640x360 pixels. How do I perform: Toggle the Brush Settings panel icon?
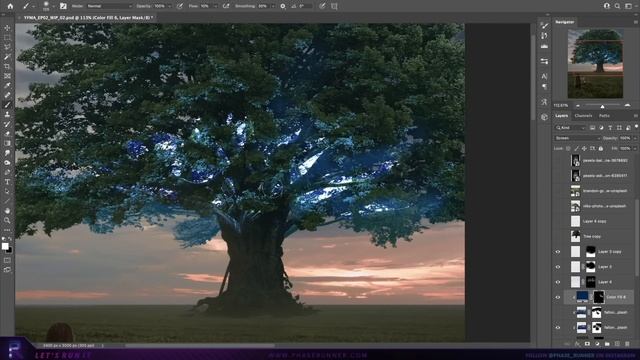(x=63, y=6)
